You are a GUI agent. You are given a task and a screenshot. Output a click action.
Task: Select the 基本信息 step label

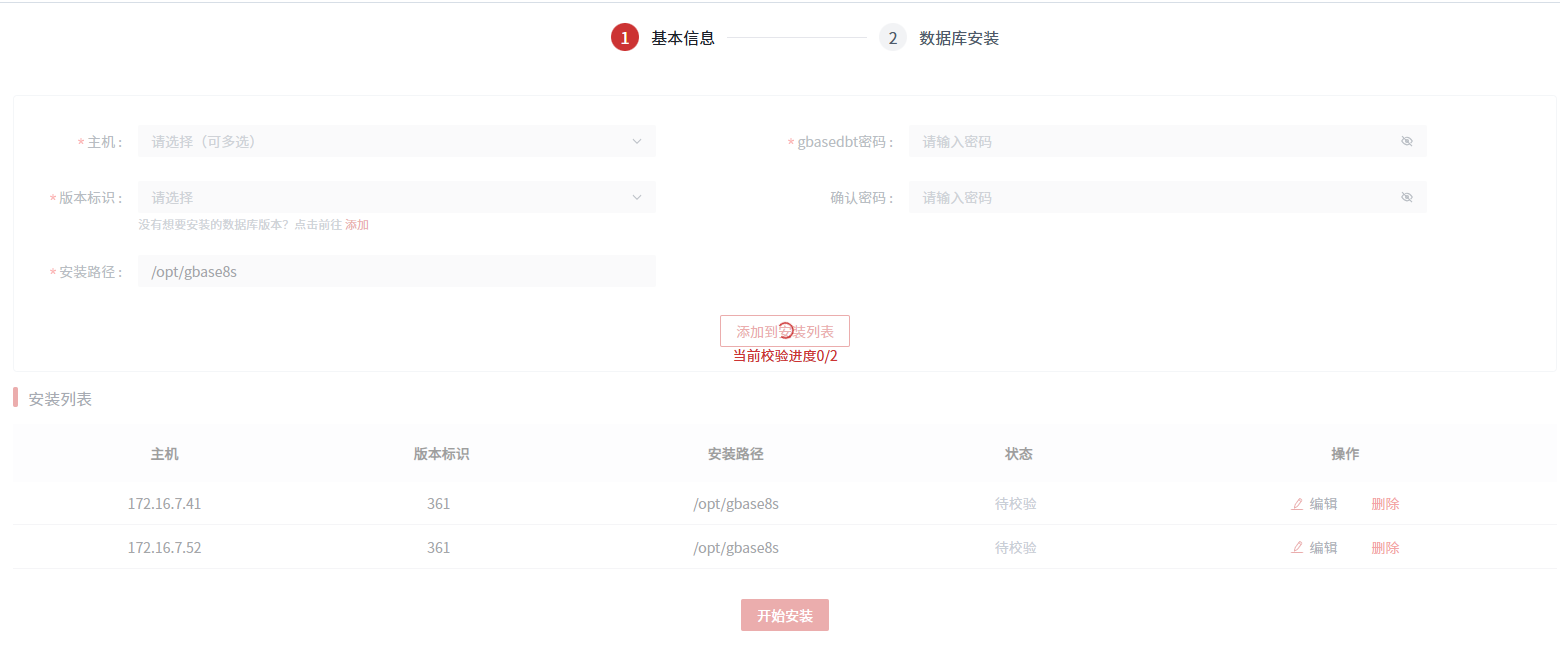point(683,39)
